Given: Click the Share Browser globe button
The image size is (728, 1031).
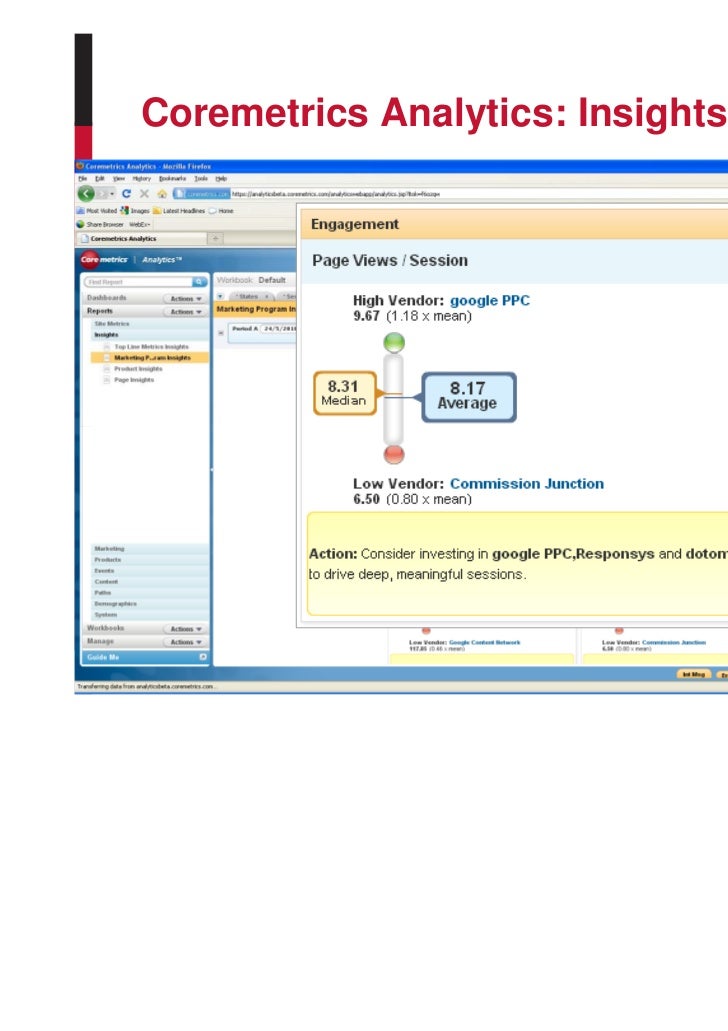Looking at the screenshot, I should click(x=100, y=224).
